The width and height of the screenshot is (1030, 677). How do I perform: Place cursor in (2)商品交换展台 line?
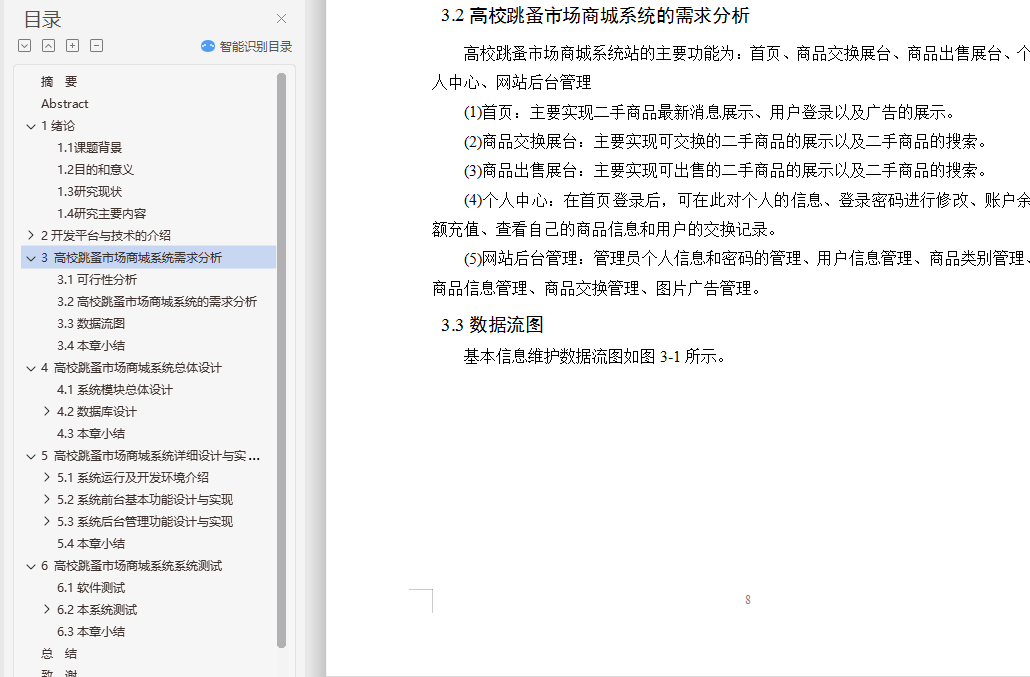click(x=726, y=141)
